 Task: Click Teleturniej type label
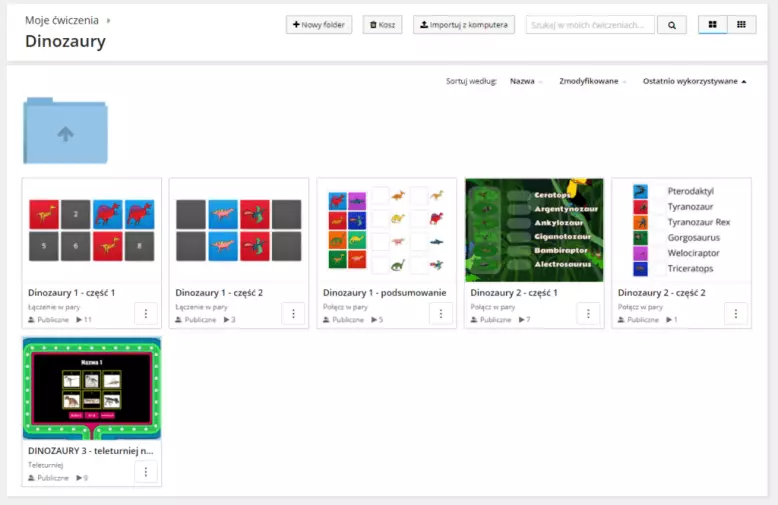click(46, 465)
